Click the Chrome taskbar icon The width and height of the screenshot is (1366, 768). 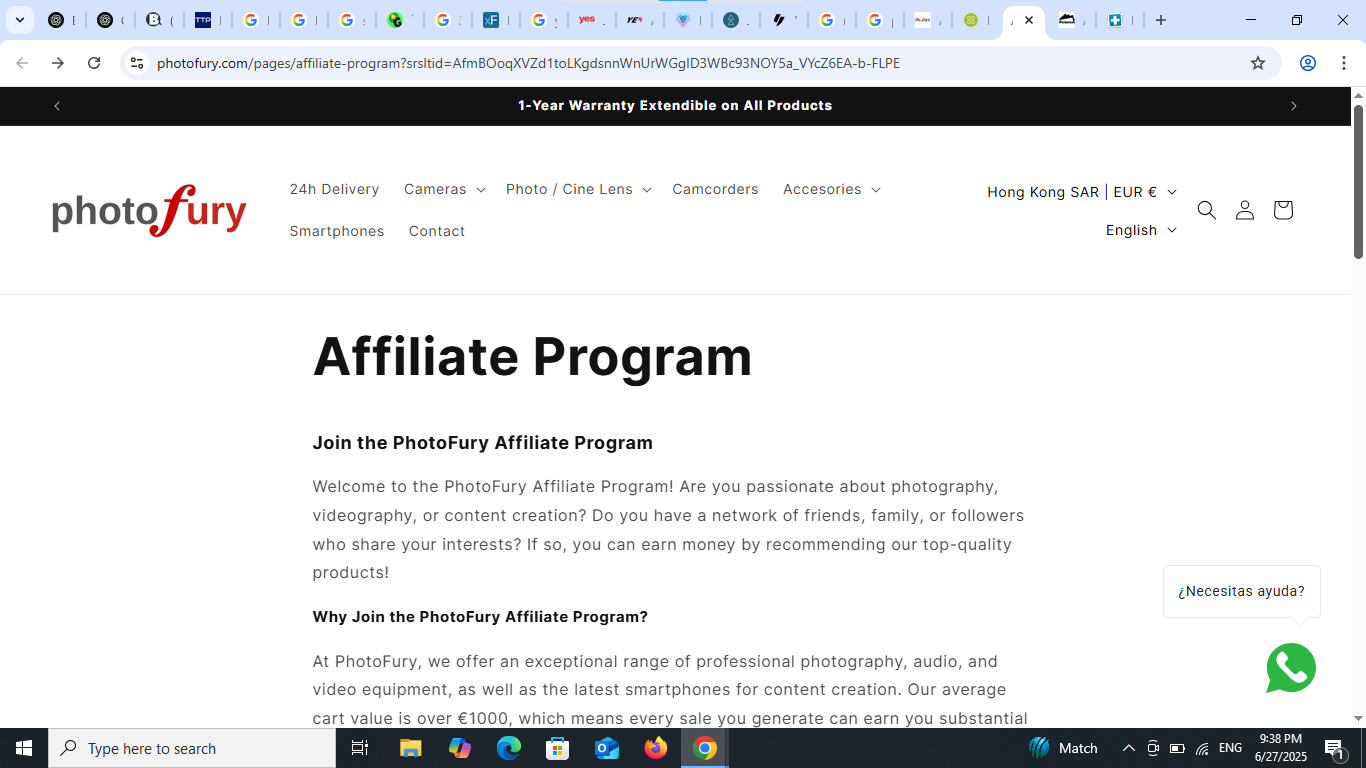tap(705, 748)
